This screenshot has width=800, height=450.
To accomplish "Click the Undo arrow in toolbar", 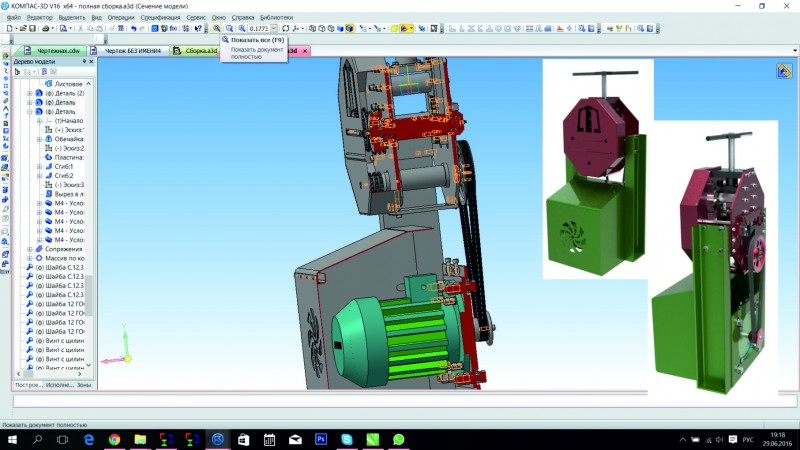I will pos(134,29).
